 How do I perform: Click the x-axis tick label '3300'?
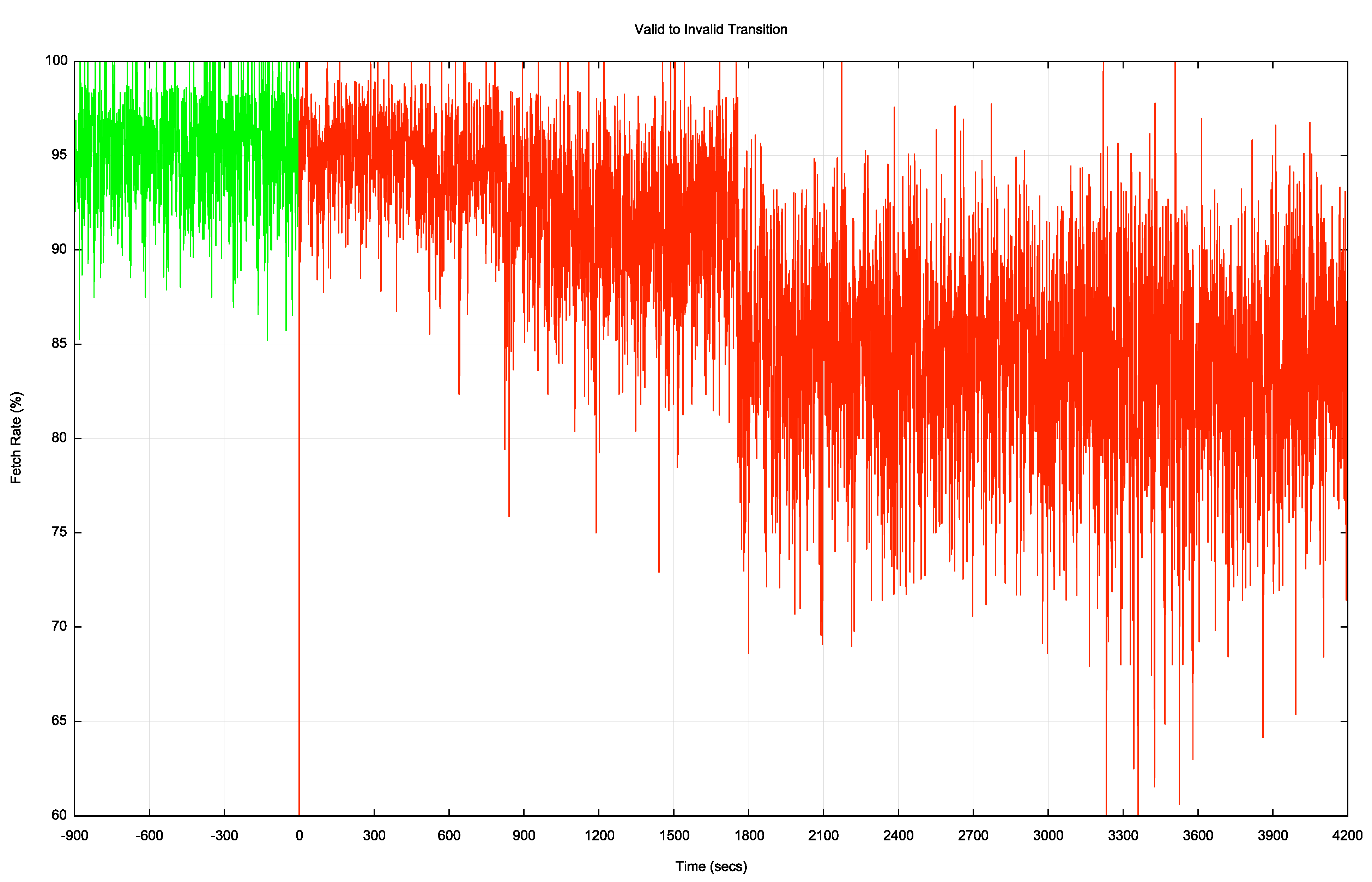[x=1122, y=836]
